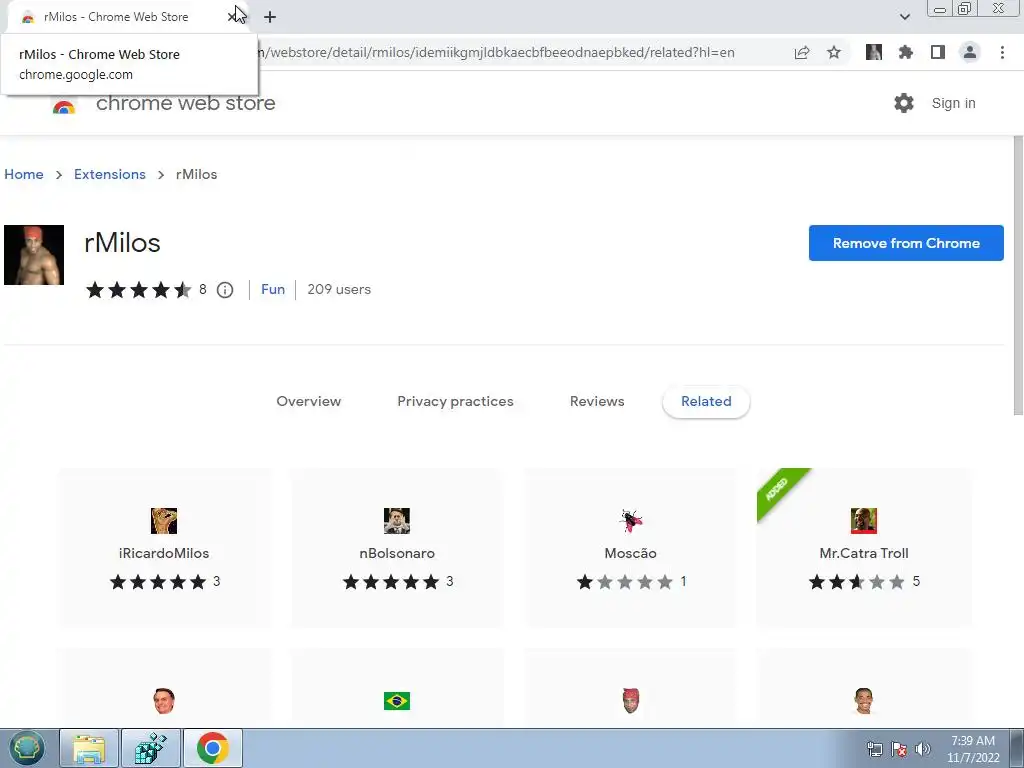Switch to the Overview tab
Screen dimensions: 1024x768
pyautogui.click(x=309, y=401)
